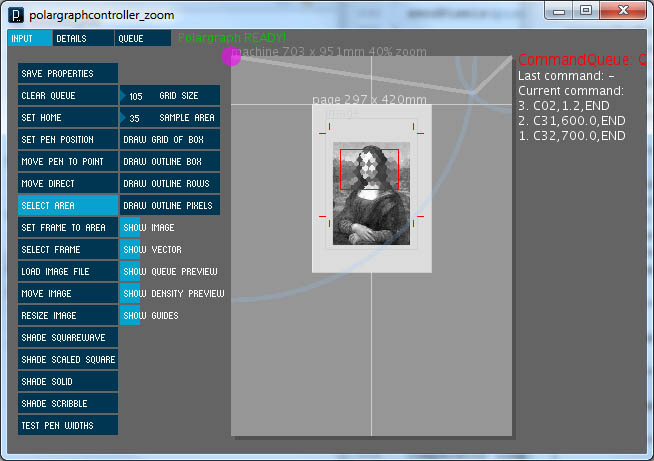Click DRAW OUTLINE ROWS
This screenshot has width=654, height=461.
pos(170,184)
